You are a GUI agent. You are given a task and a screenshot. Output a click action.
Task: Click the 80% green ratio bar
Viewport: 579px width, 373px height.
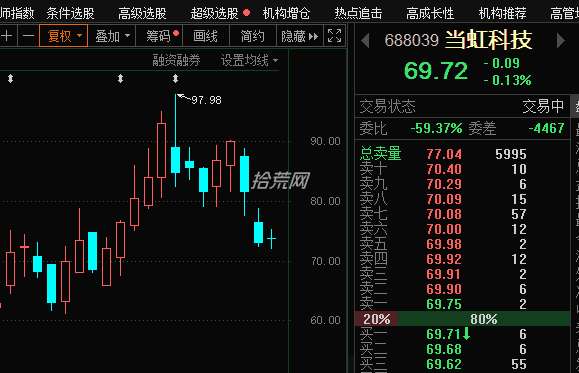[x=484, y=319]
